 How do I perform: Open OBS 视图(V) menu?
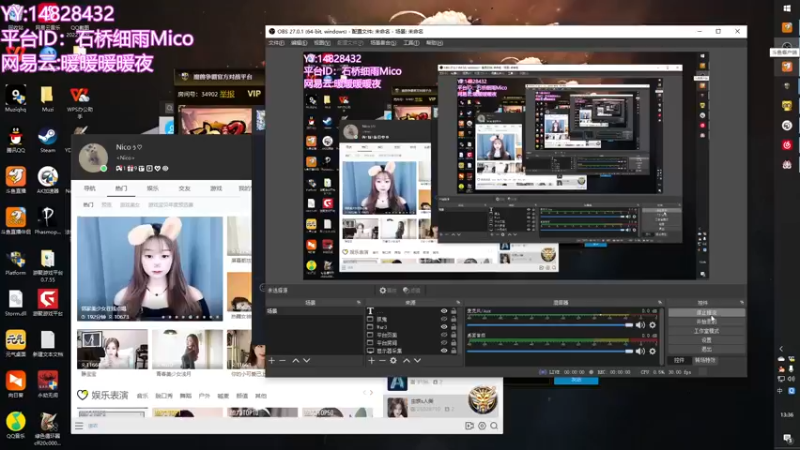pyautogui.click(x=322, y=43)
